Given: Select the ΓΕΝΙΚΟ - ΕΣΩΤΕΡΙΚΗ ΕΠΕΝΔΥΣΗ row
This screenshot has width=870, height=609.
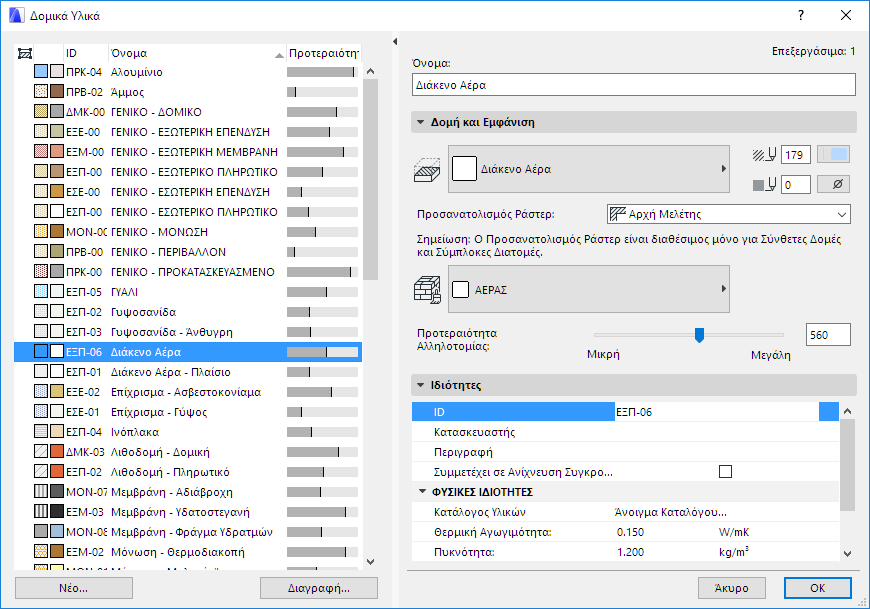Looking at the screenshot, I should click(188, 192).
